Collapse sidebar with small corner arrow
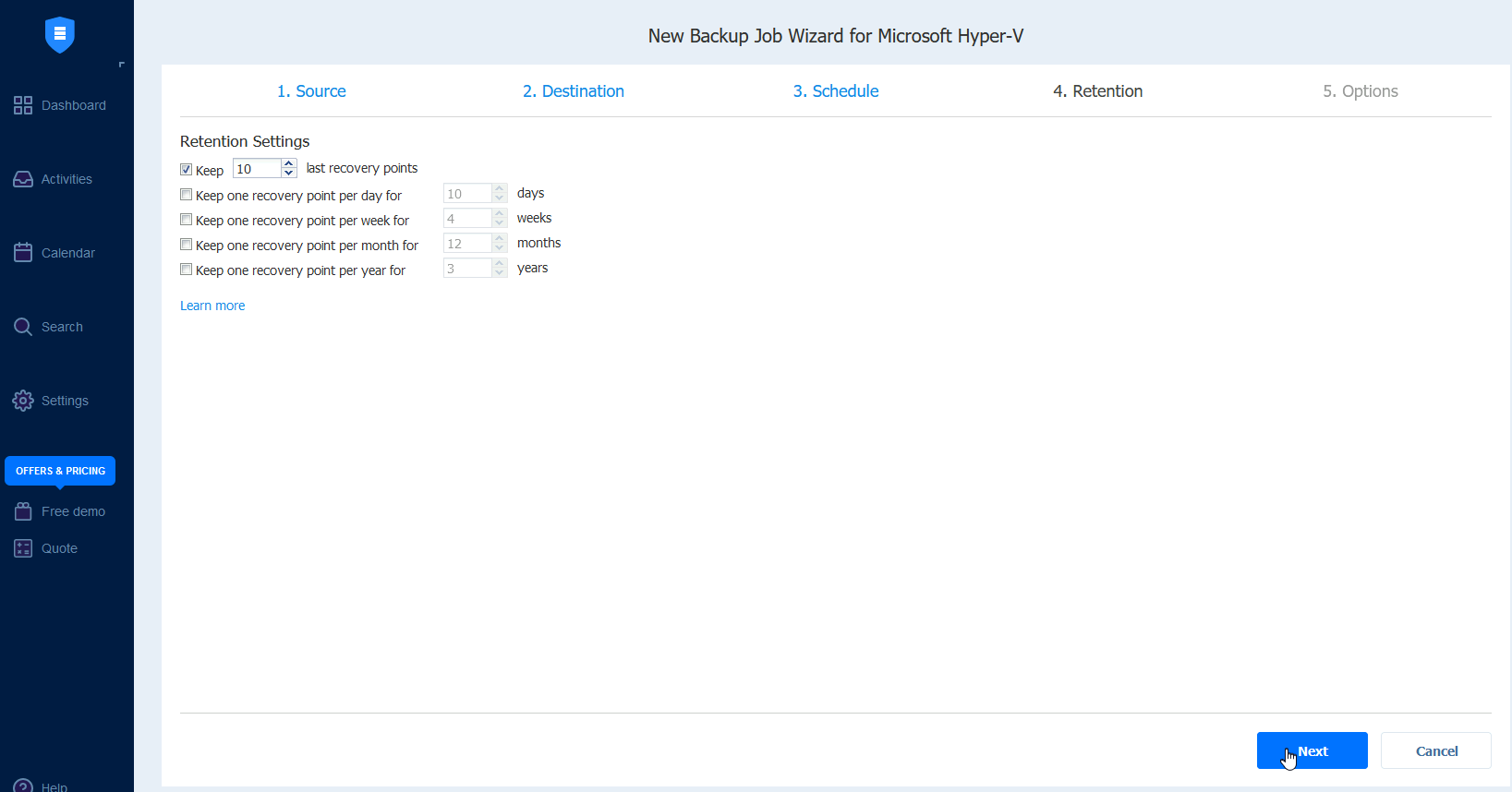 coord(121,65)
